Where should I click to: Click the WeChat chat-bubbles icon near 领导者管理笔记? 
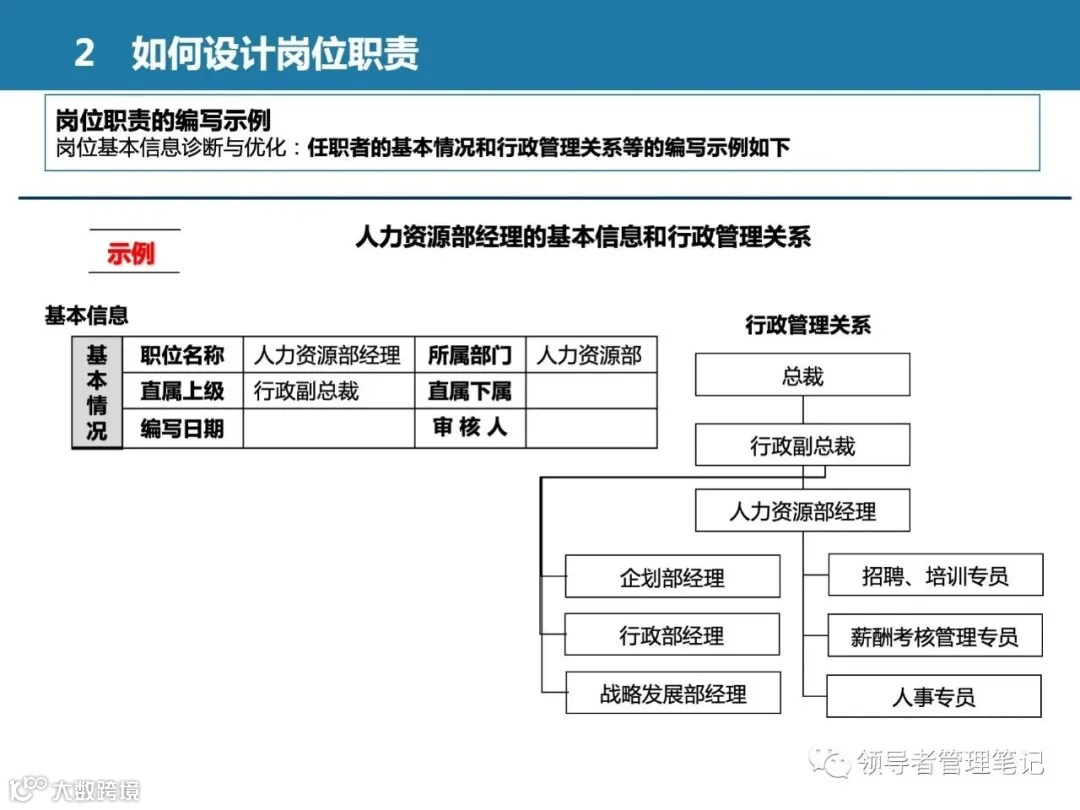pos(830,762)
